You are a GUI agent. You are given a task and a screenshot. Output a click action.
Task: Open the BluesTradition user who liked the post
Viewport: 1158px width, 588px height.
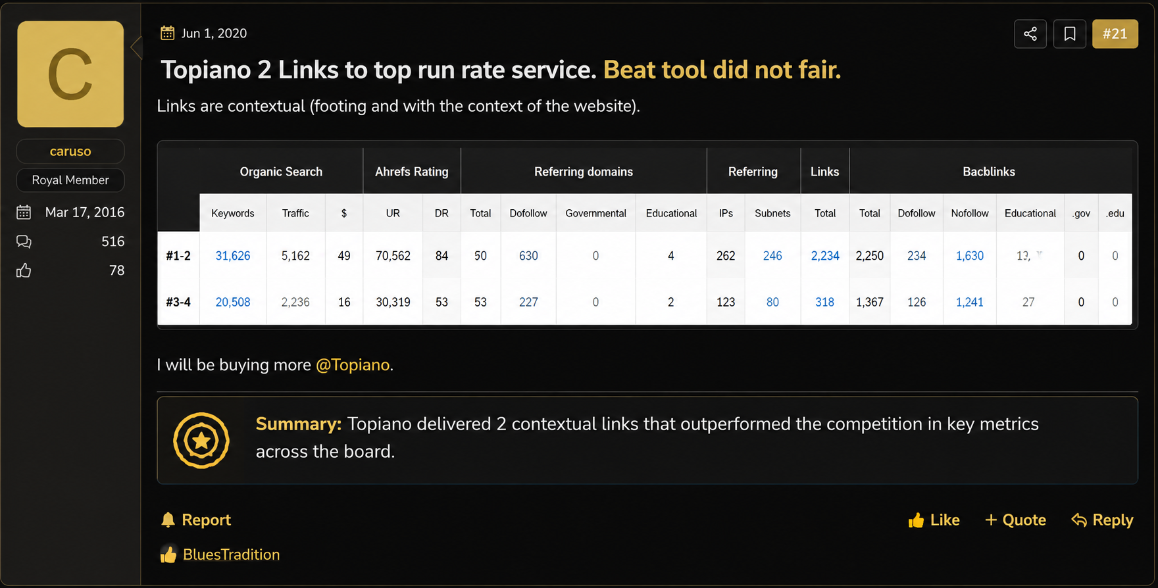[231, 555]
